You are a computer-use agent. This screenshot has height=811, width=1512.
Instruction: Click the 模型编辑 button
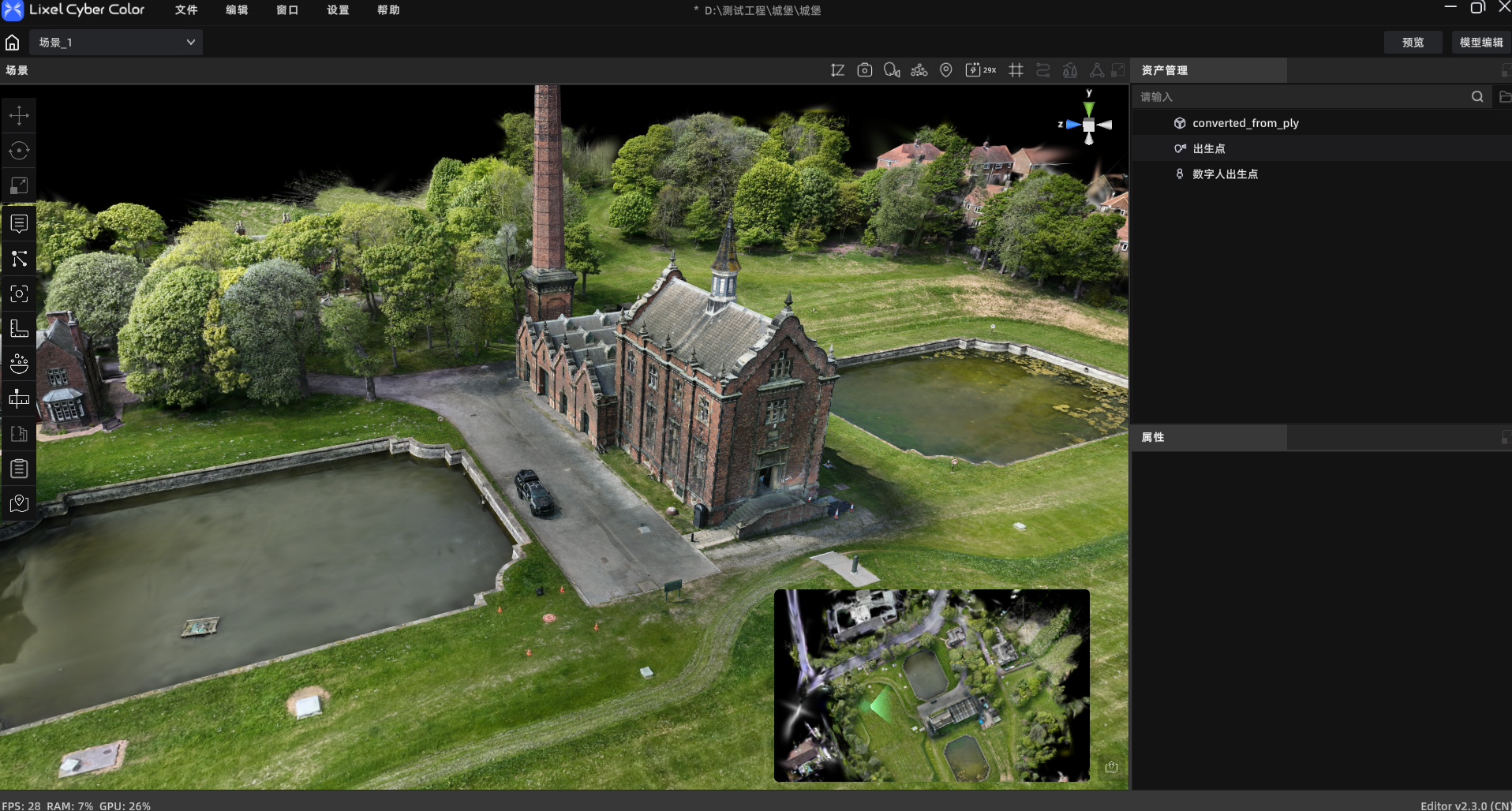1481,43
